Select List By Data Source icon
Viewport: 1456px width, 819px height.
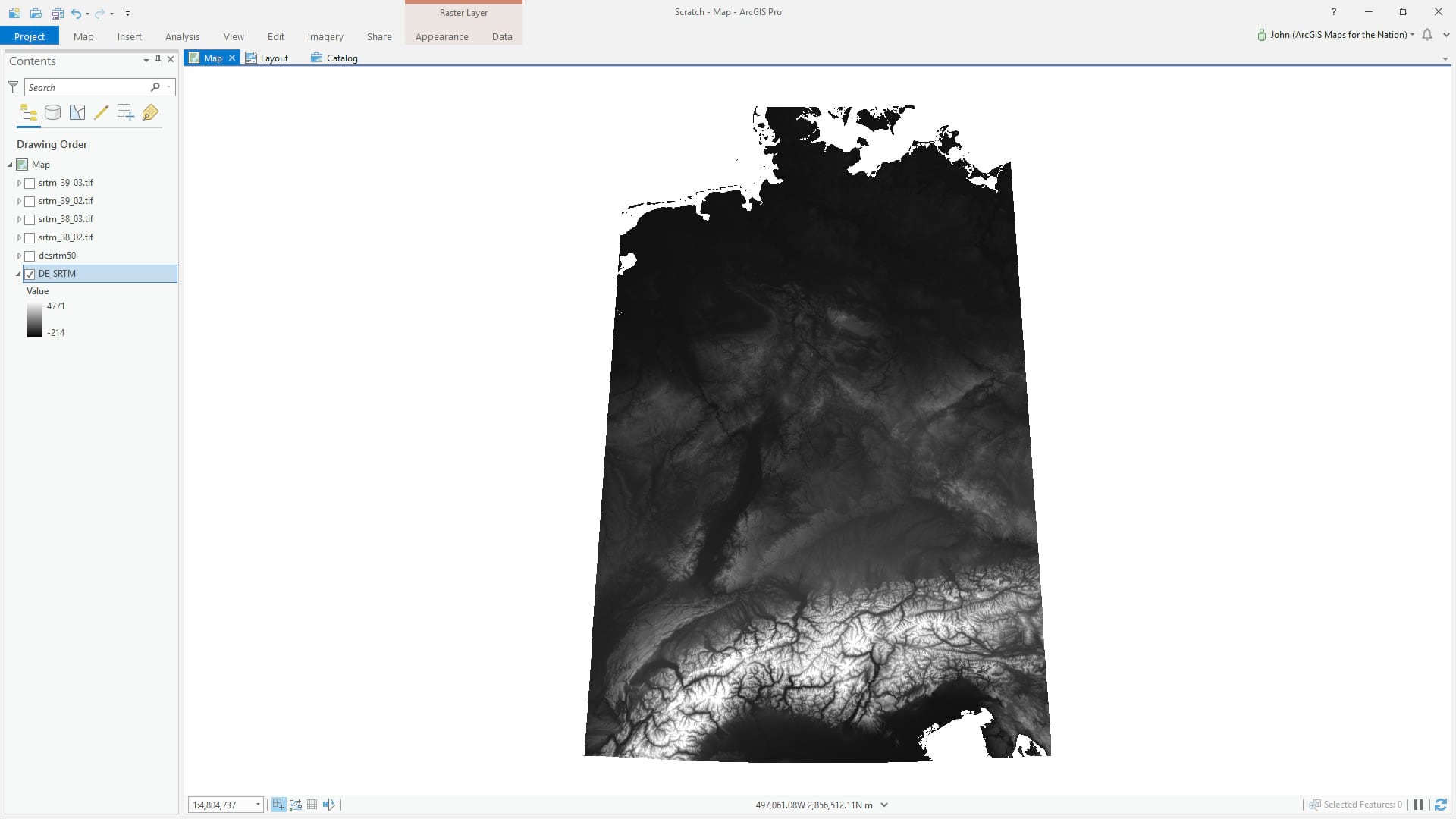tap(52, 113)
